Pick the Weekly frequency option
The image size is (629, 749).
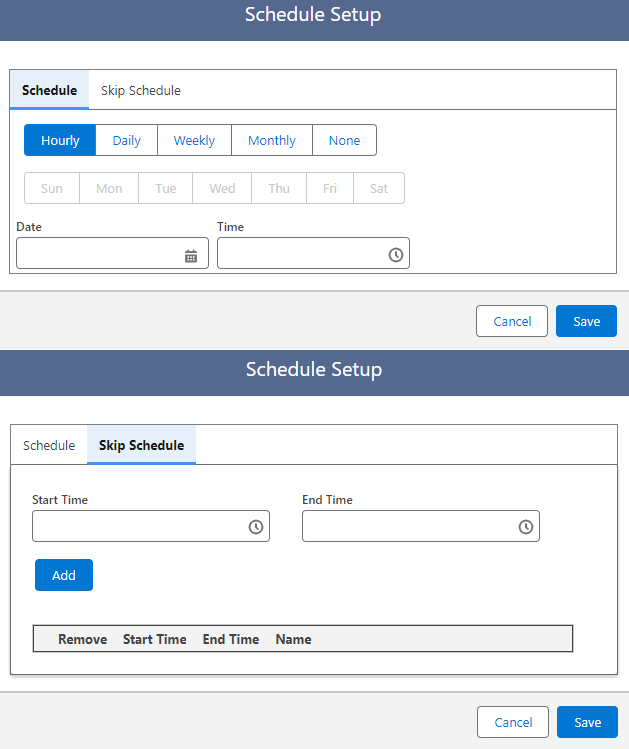point(194,140)
